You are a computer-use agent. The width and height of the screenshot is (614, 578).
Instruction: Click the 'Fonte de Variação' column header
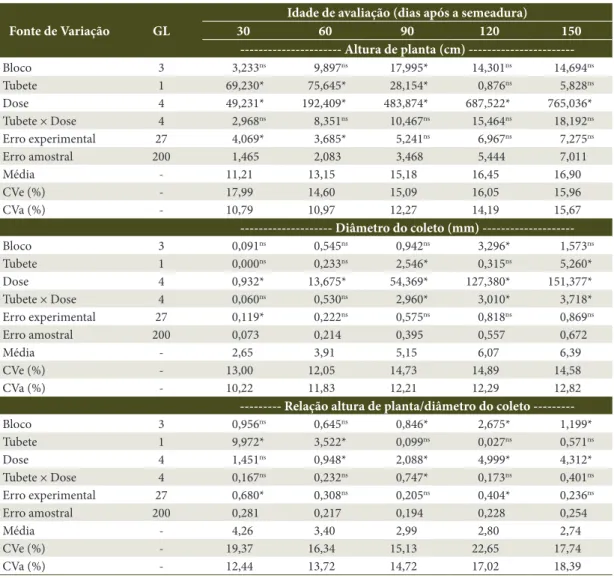point(59,31)
